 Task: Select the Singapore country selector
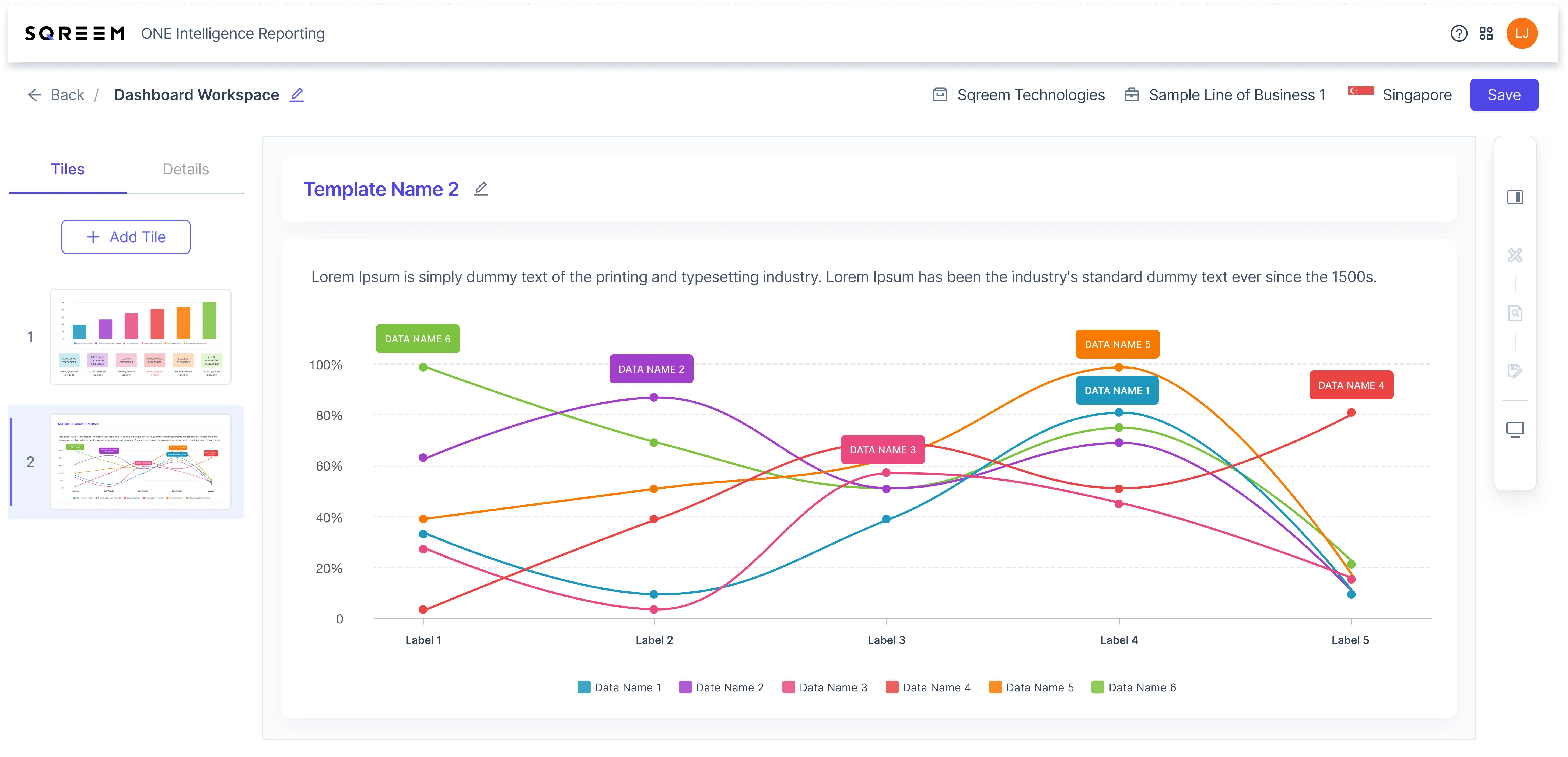pos(1400,95)
